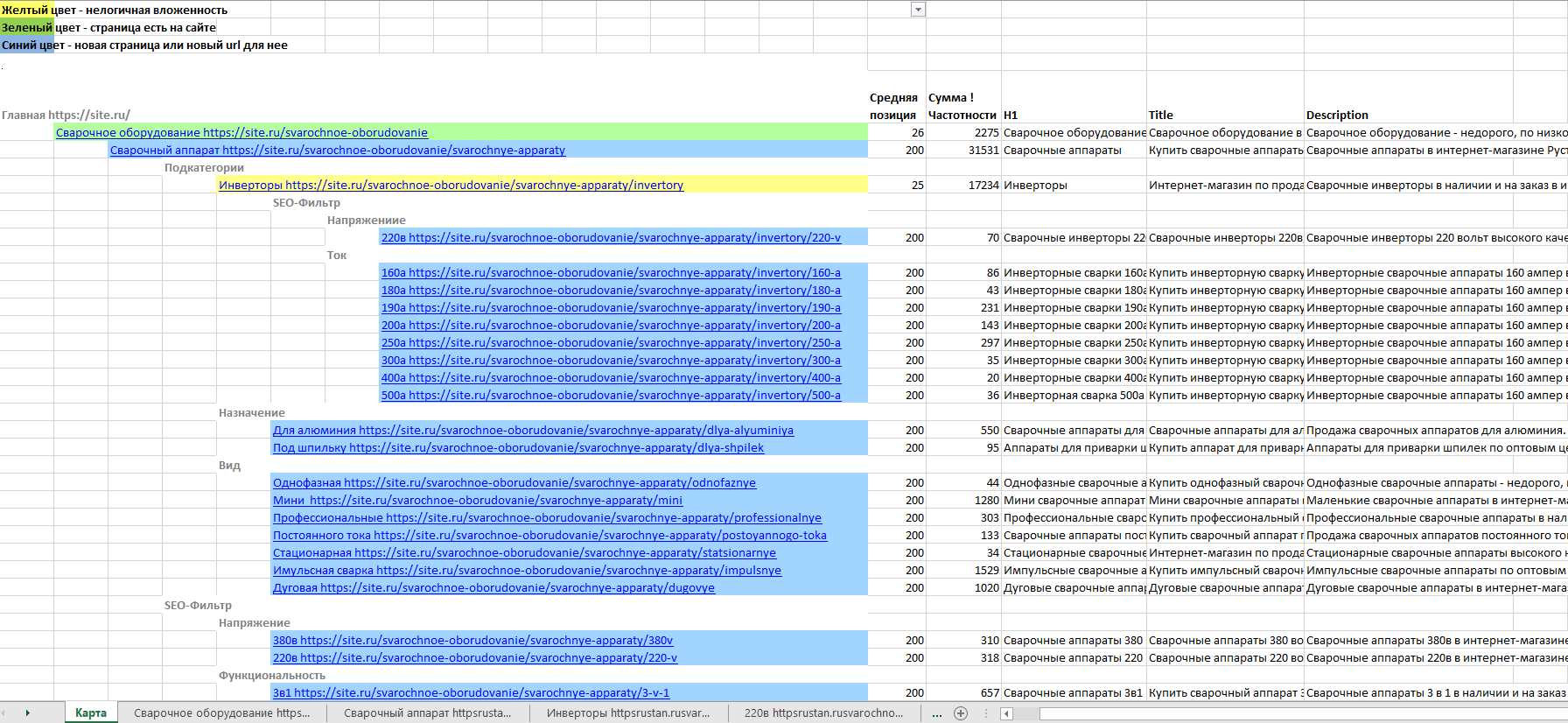The image size is (1568, 723).
Task: Open the 220в svarochnye-apparaty/220-v link
Action: pyautogui.click(x=475, y=658)
